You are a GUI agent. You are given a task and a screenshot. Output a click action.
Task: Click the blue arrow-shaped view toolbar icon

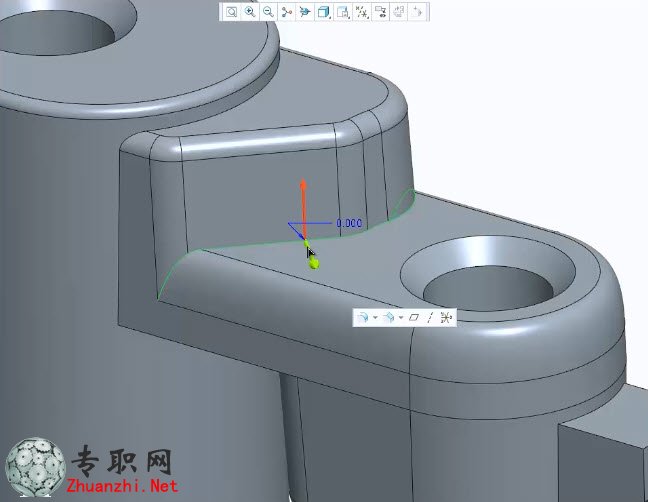(x=305, y=12)
